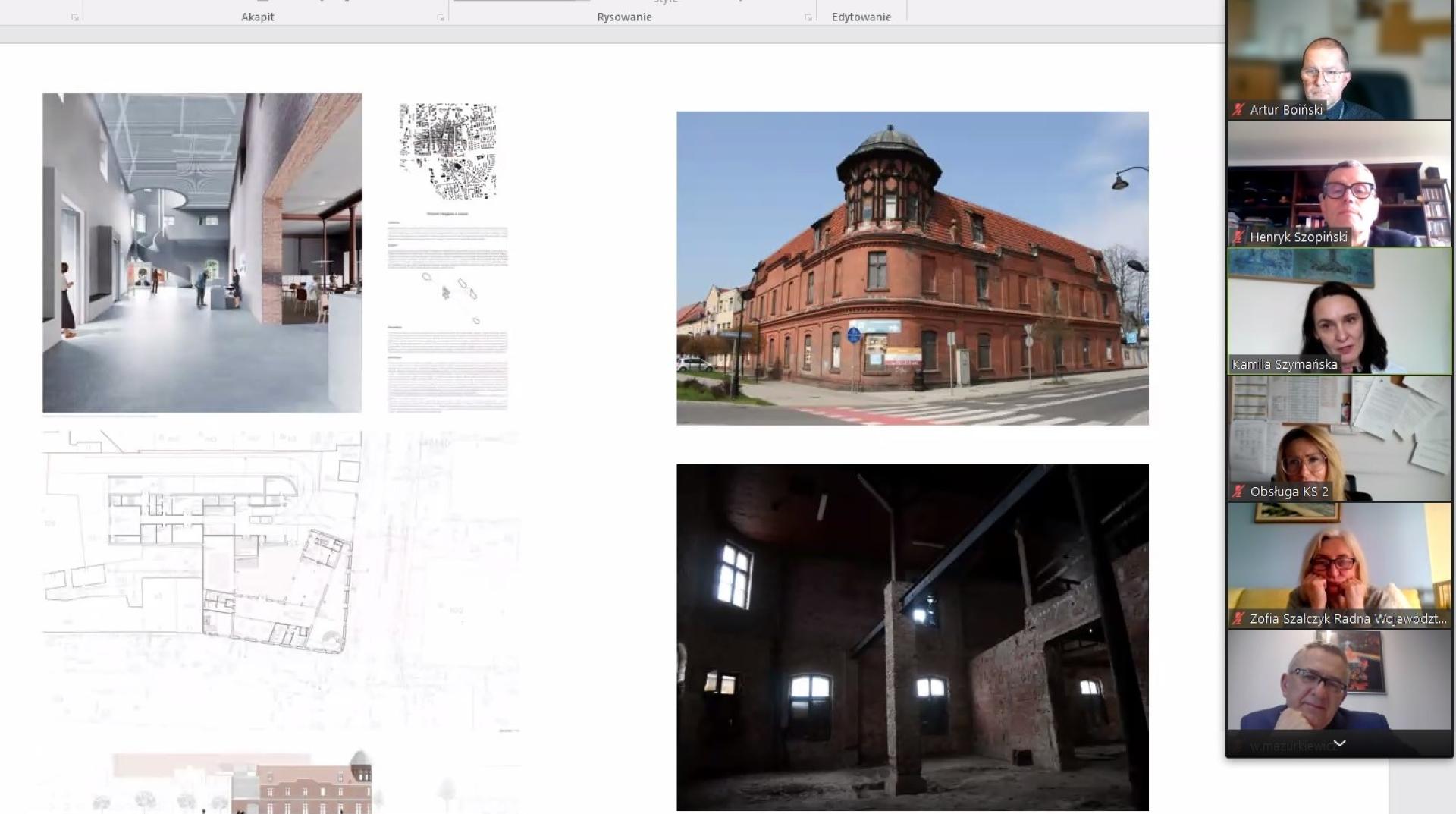Viewport: 1456px width, 814px height.
Task: Click Obsługa KS 2's muted microphone icon
Action: pos(1238,492)
